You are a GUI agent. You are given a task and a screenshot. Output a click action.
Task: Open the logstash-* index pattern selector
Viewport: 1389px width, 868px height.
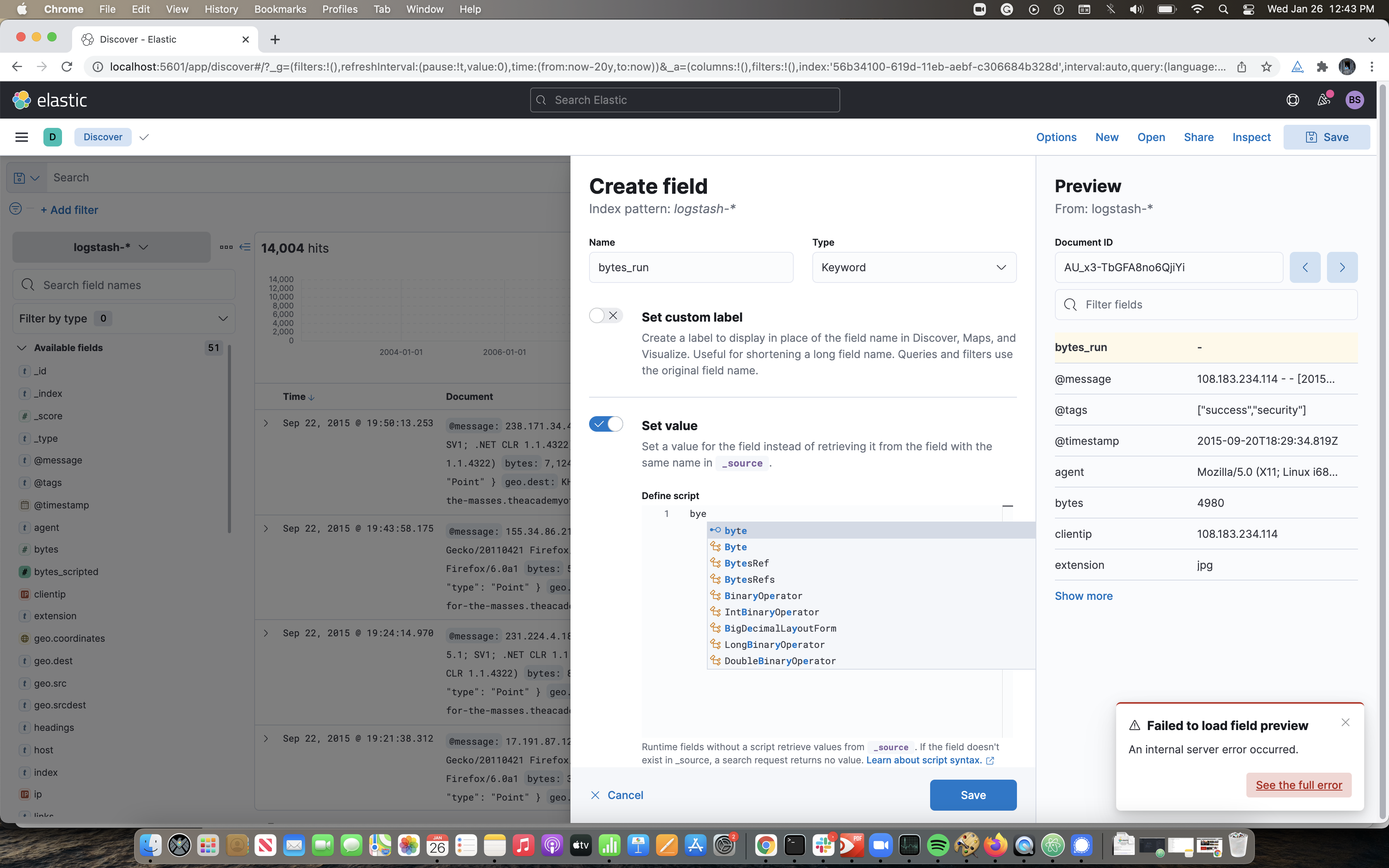point(111,248)
